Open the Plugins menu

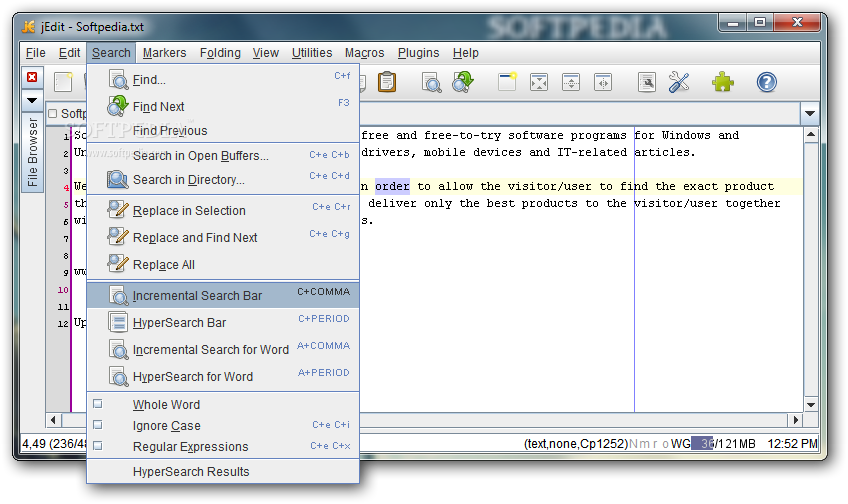tap(419, 53)
